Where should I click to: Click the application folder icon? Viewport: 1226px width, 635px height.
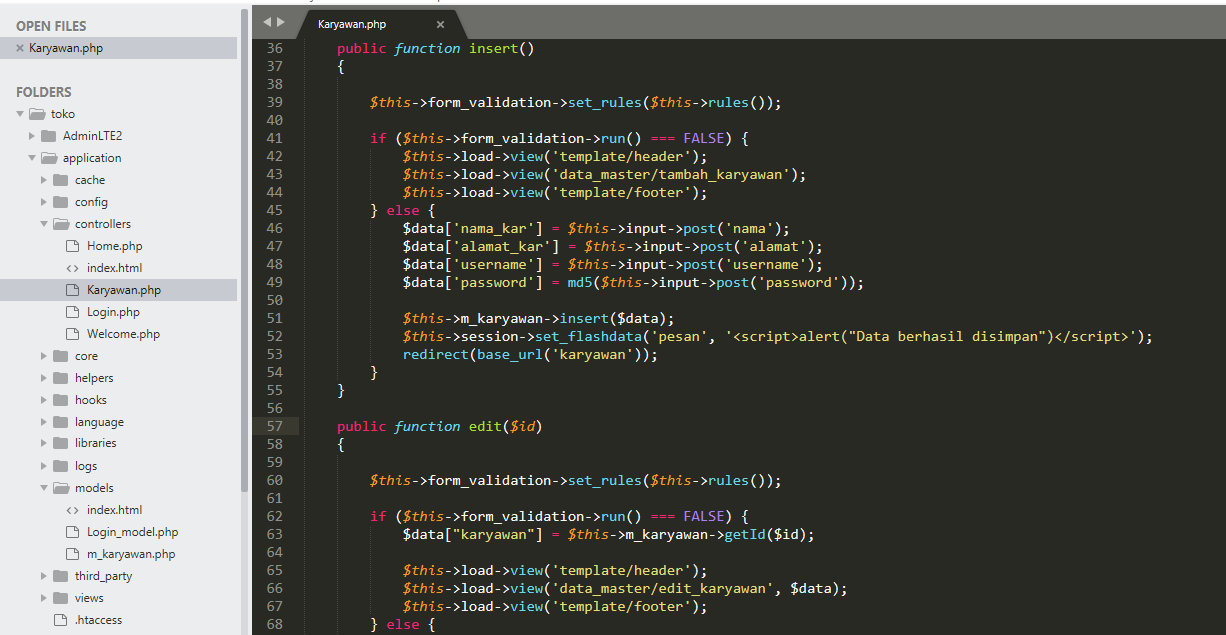tap(49, 158)
